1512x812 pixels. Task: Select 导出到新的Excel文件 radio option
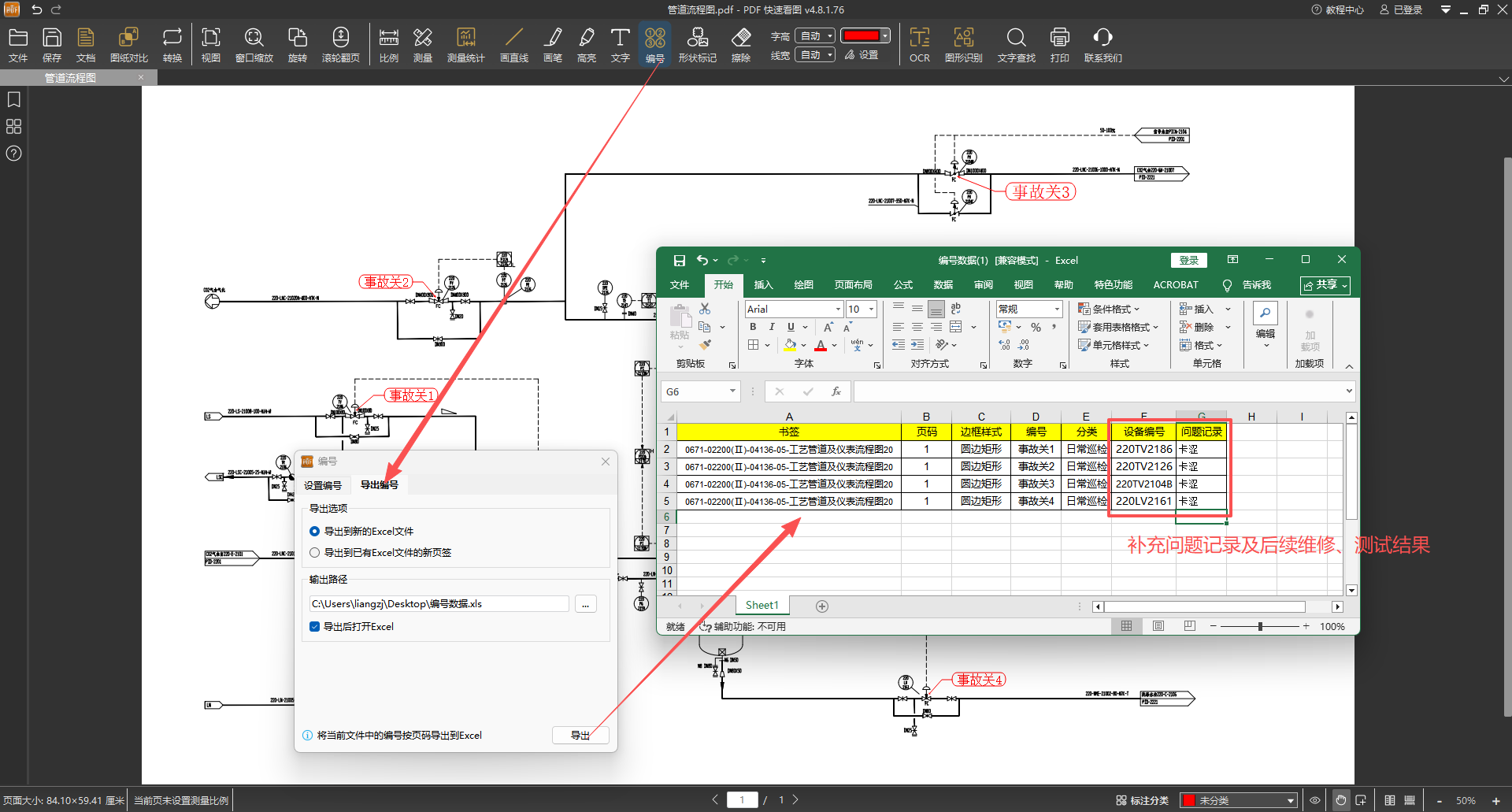[315, 532]
